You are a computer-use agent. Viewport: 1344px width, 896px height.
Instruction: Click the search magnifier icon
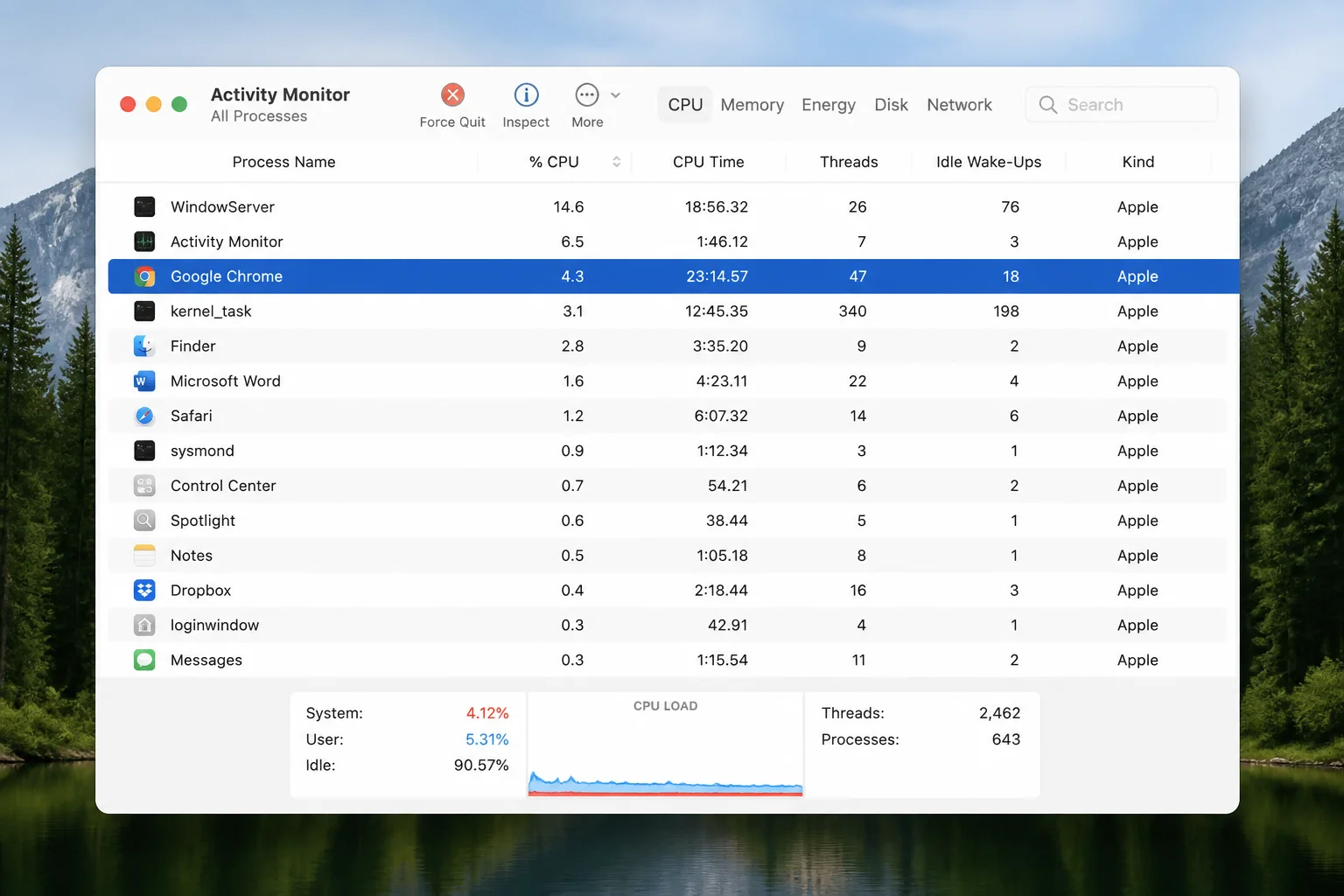click(1047, 105)
